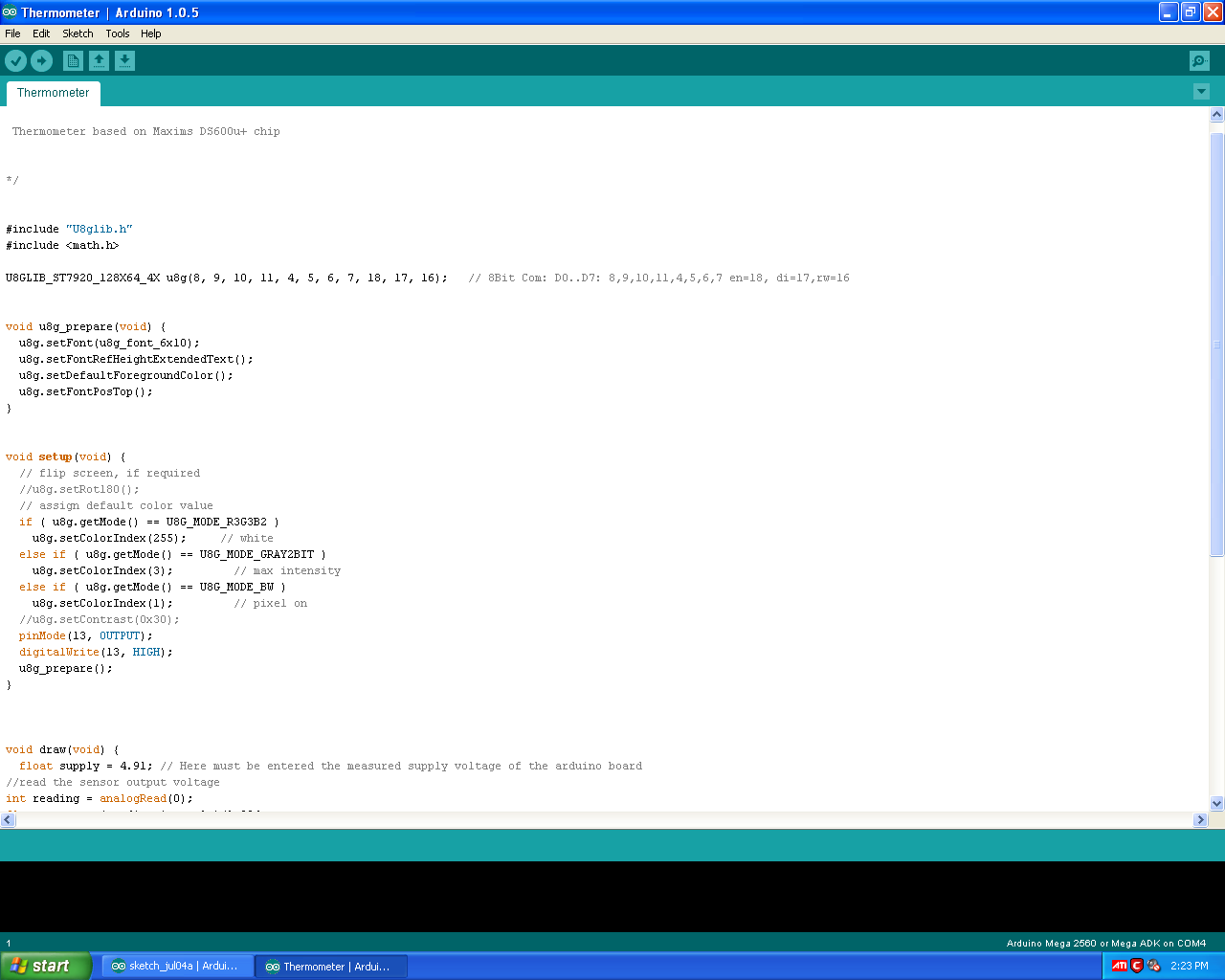Open the Help menu
Viewport: 1225px width, 980px height.
pos(151,33)
